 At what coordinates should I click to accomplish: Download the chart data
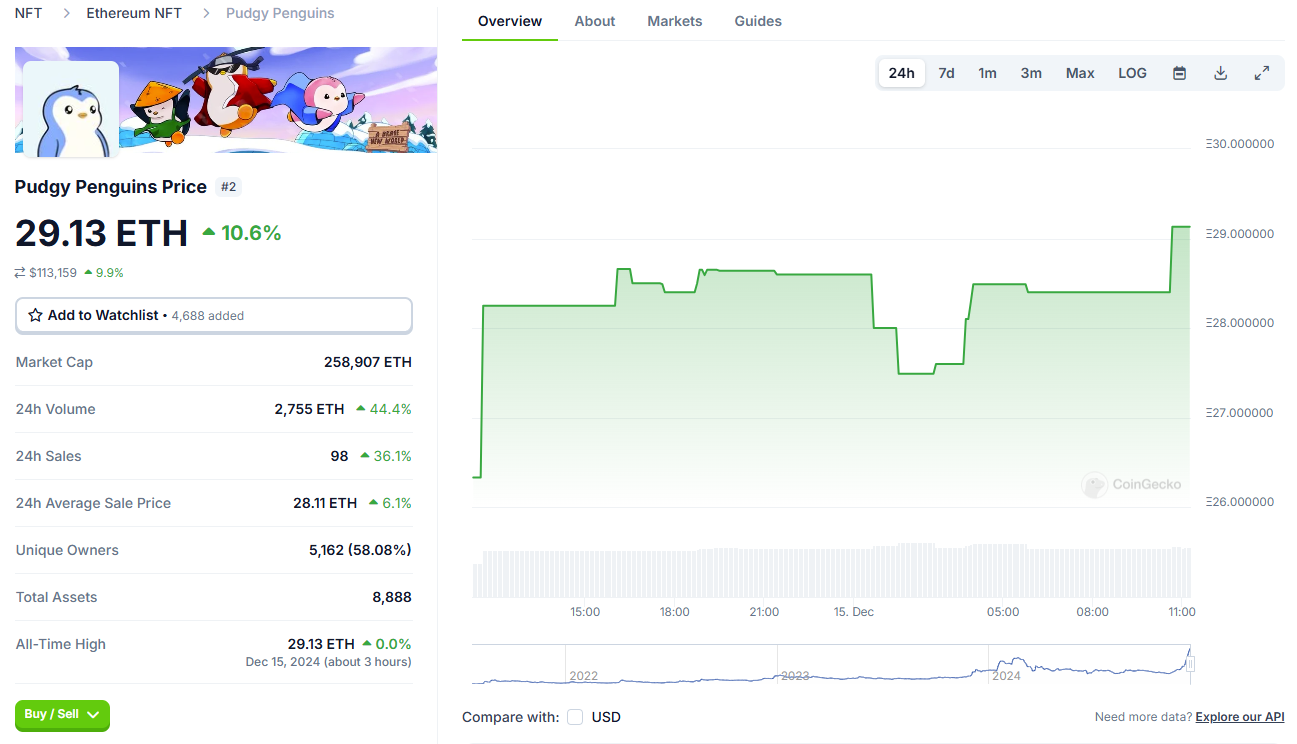pyautogui.click(x=1220, y=73)
